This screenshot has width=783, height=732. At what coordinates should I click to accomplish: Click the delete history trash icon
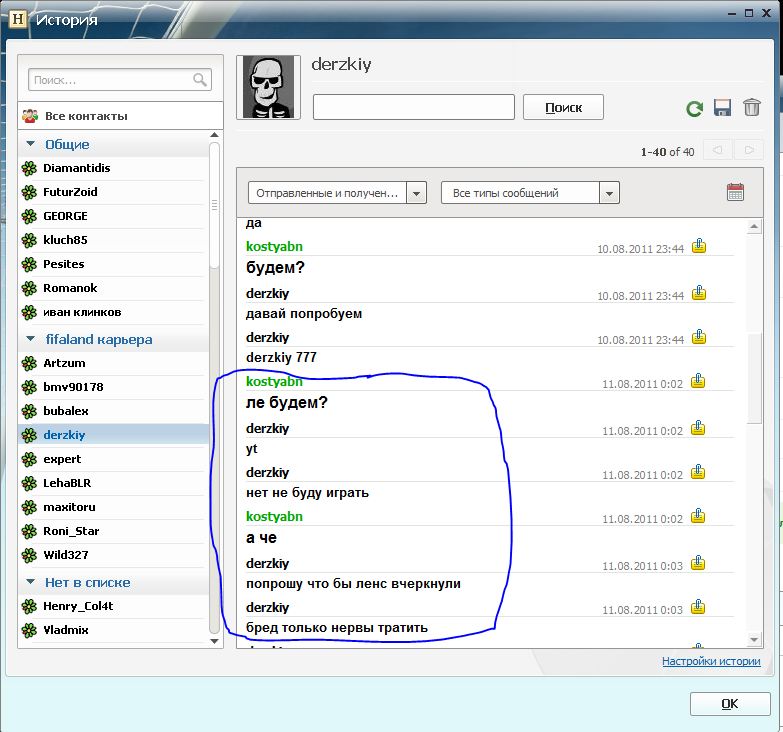pyautogui.click(x=752, y=107)
